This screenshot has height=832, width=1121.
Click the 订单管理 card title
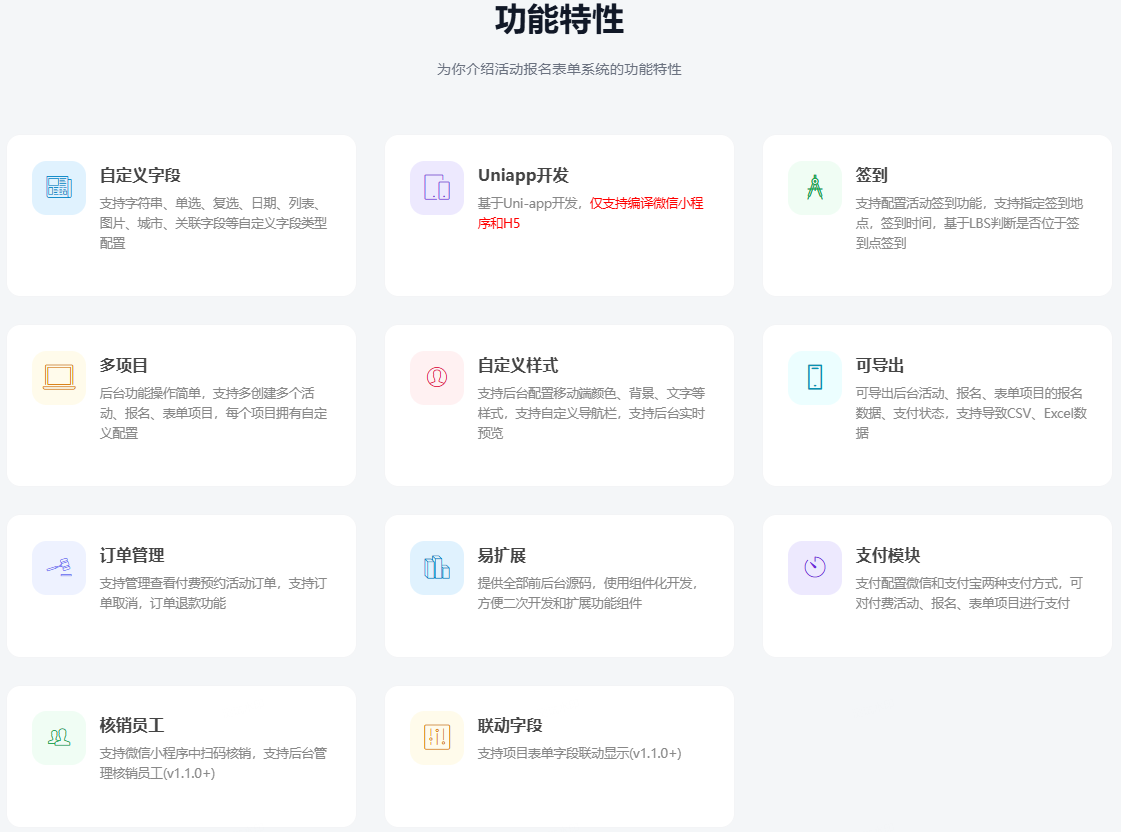pyautogui.click(x=132, y=556)
